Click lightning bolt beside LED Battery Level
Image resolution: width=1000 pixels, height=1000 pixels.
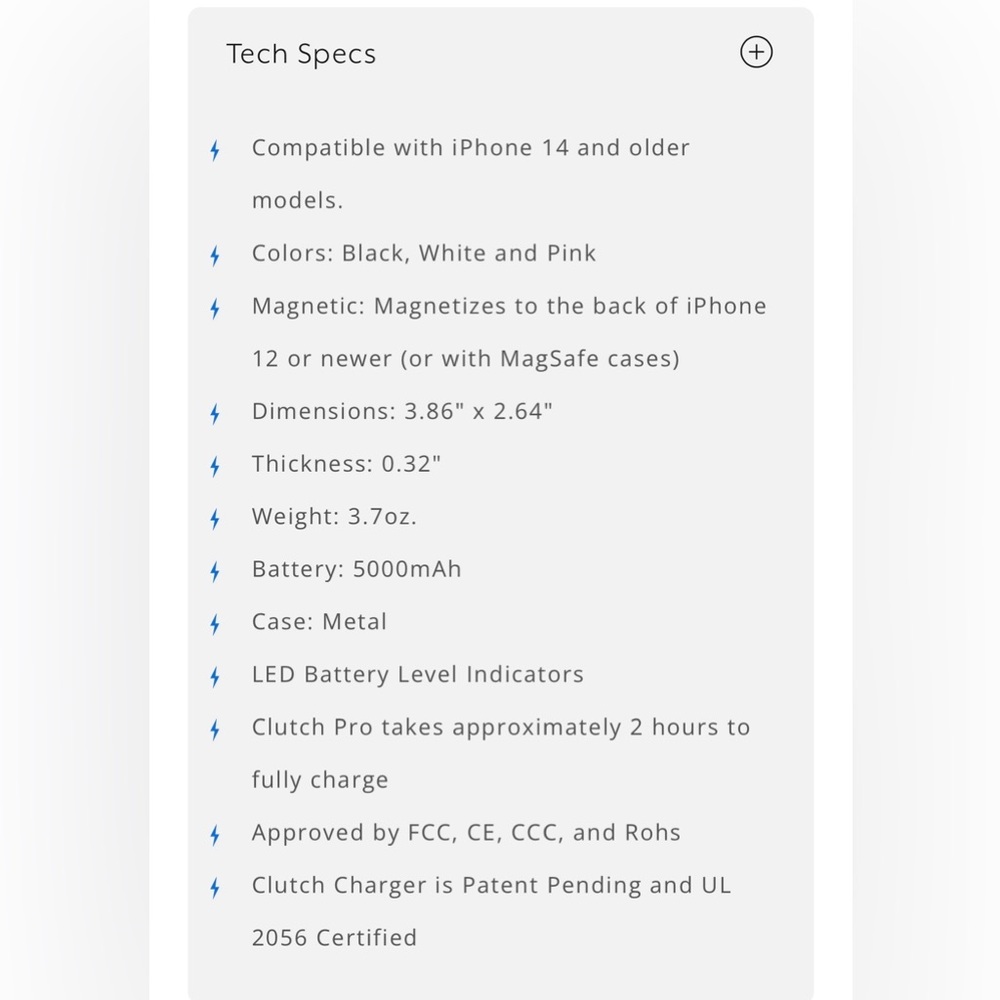point(215,677)
